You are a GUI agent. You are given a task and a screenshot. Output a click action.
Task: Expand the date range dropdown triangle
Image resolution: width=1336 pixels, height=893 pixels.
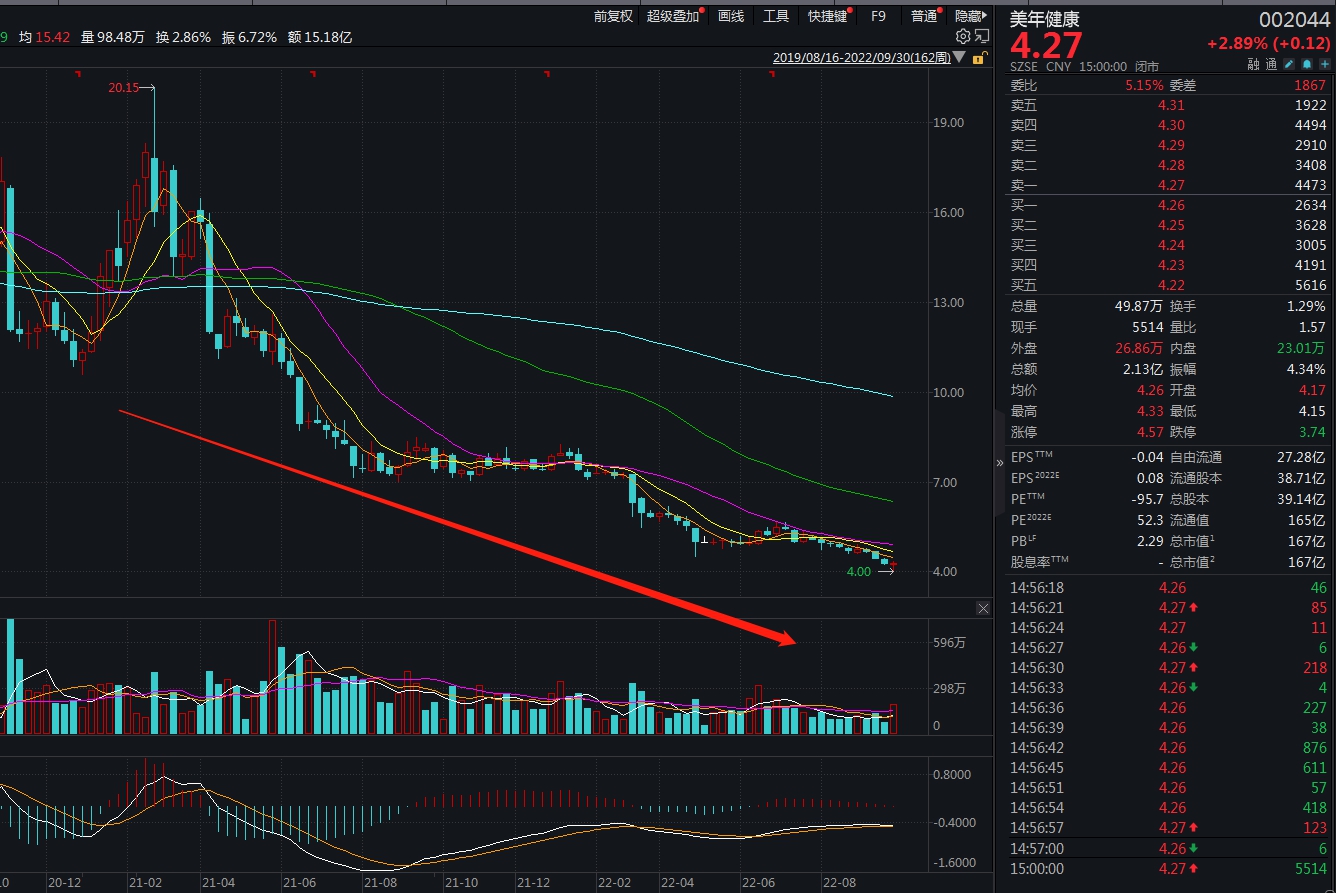[960, 58]
